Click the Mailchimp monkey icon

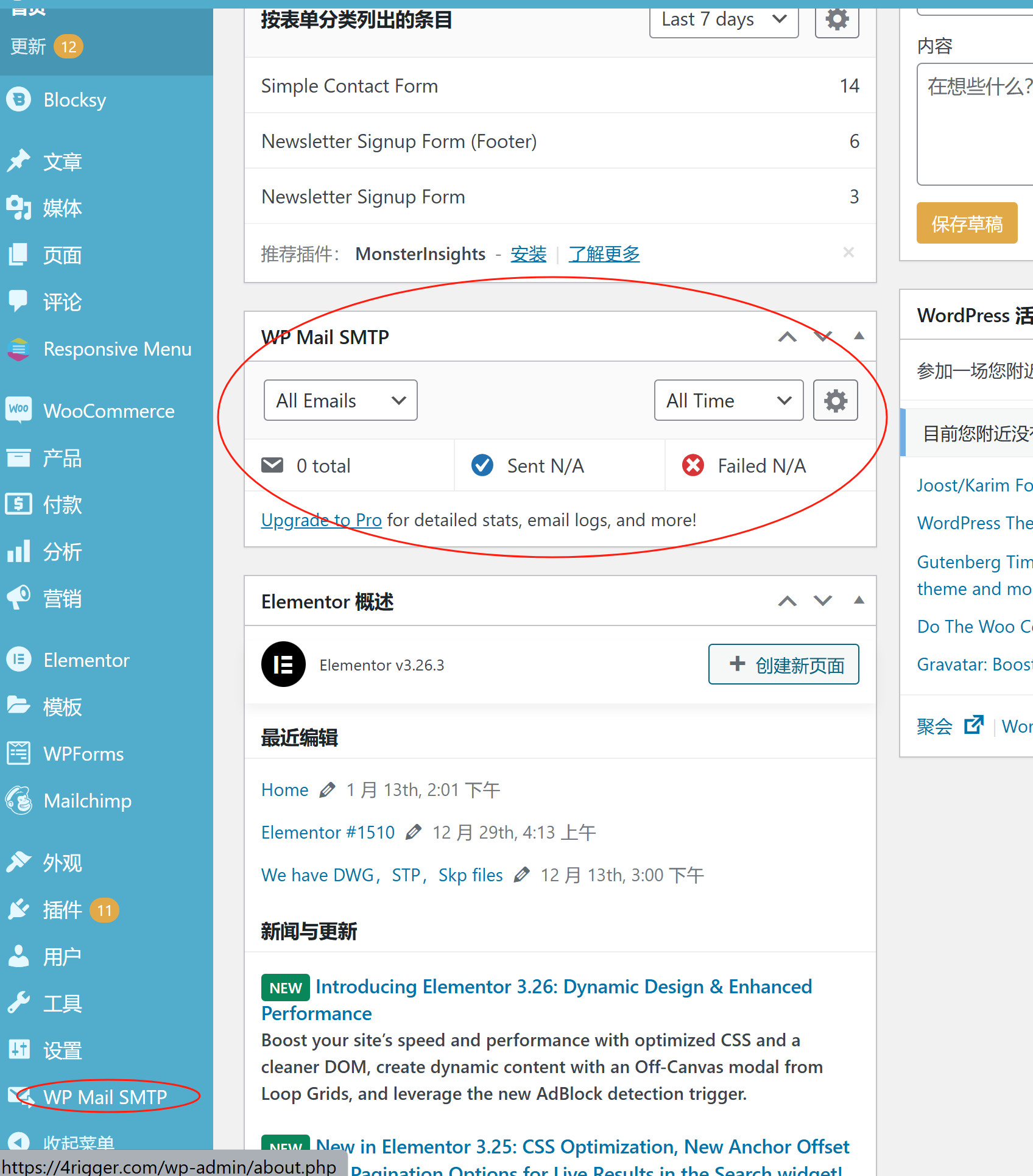coord(18,800)
